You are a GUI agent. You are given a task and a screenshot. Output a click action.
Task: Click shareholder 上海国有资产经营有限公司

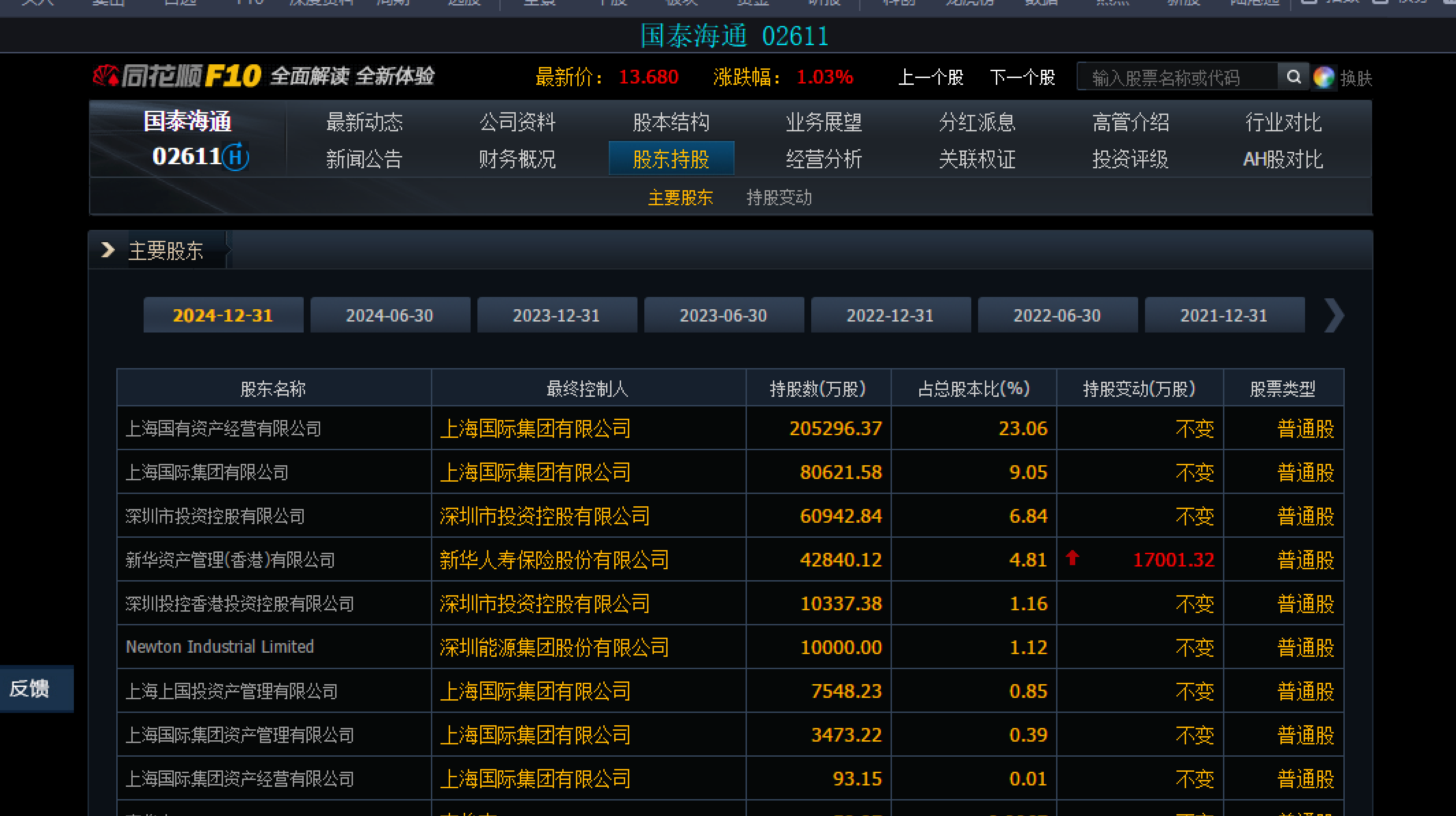coord(223,429)
